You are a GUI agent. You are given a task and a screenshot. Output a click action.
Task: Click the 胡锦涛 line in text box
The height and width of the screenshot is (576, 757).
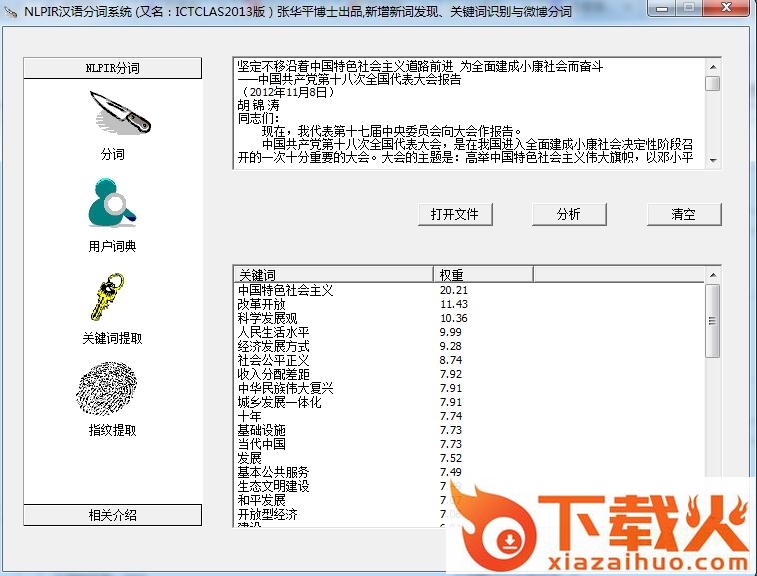tap(258, 105)
